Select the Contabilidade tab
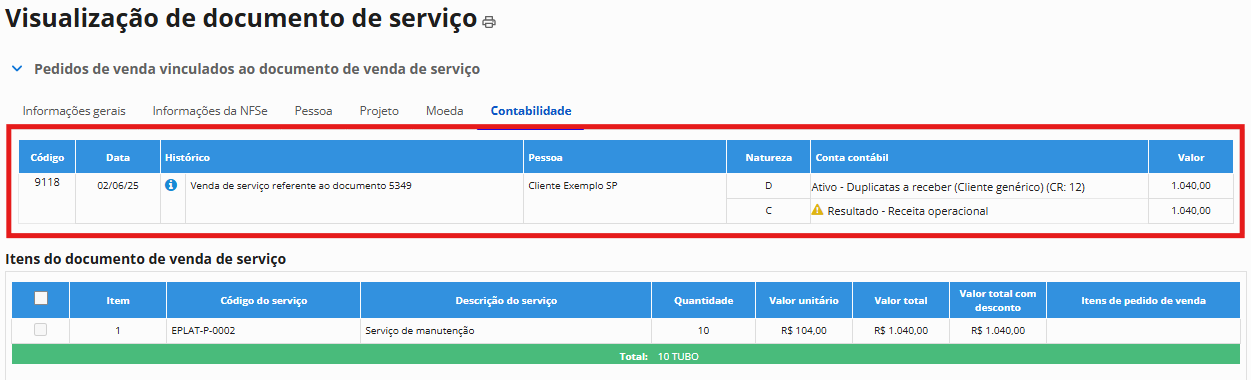The height and width of the screenshot is (380, 1251). [531, 111]
